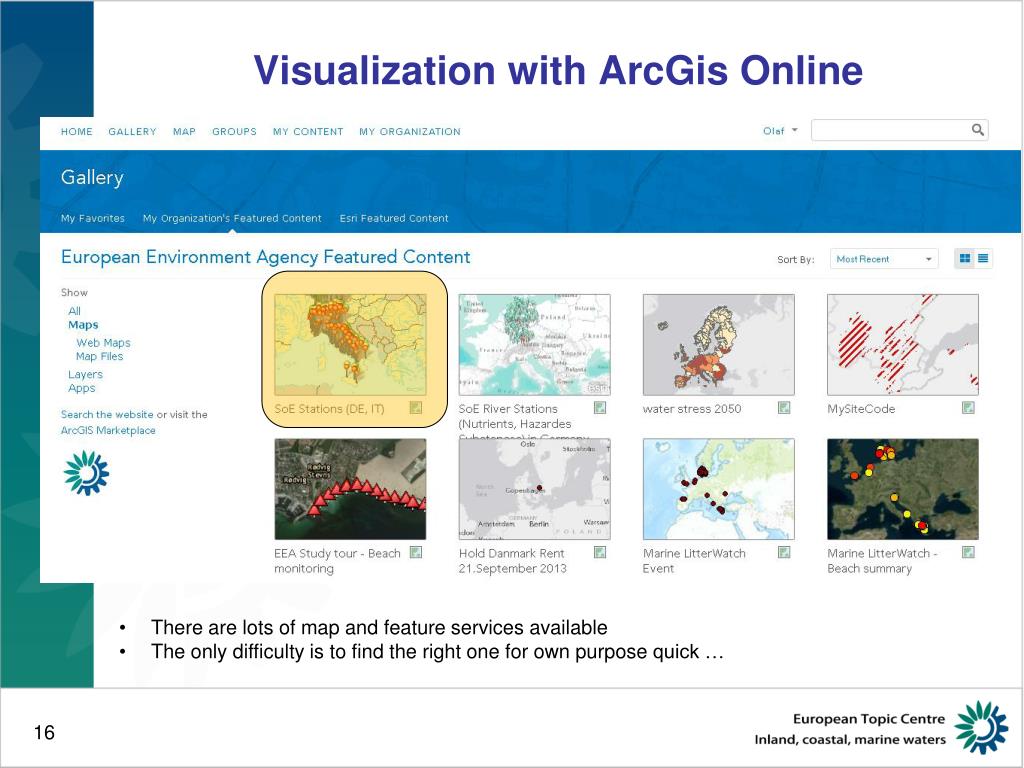Click the web map icon beside SoE Stations (DE, IT)

[415, 408]
